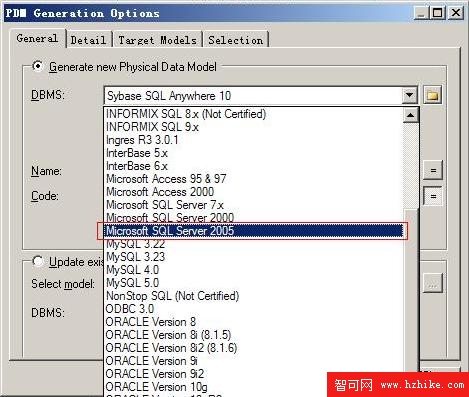Viewport: 469px width, 397px height.
Task: Select MySQL 3.22 in list
Action: click(253, 244)
